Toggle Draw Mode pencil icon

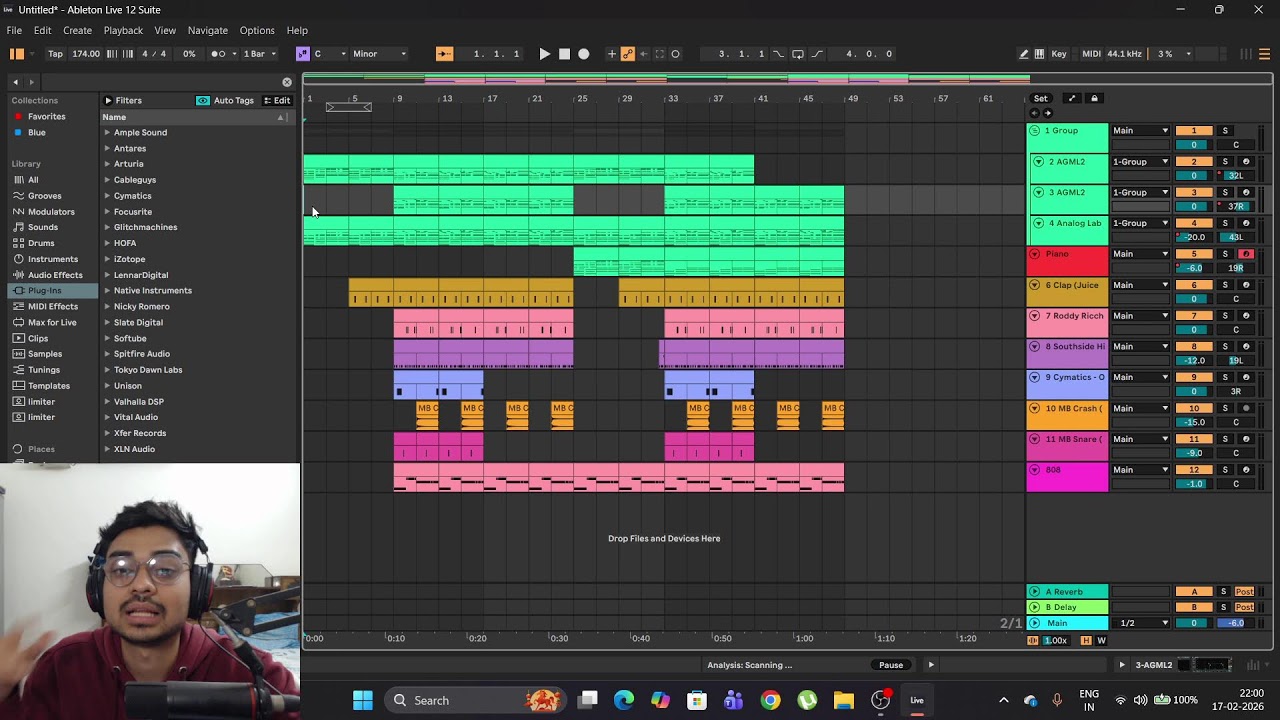(x=1023, y=54)
